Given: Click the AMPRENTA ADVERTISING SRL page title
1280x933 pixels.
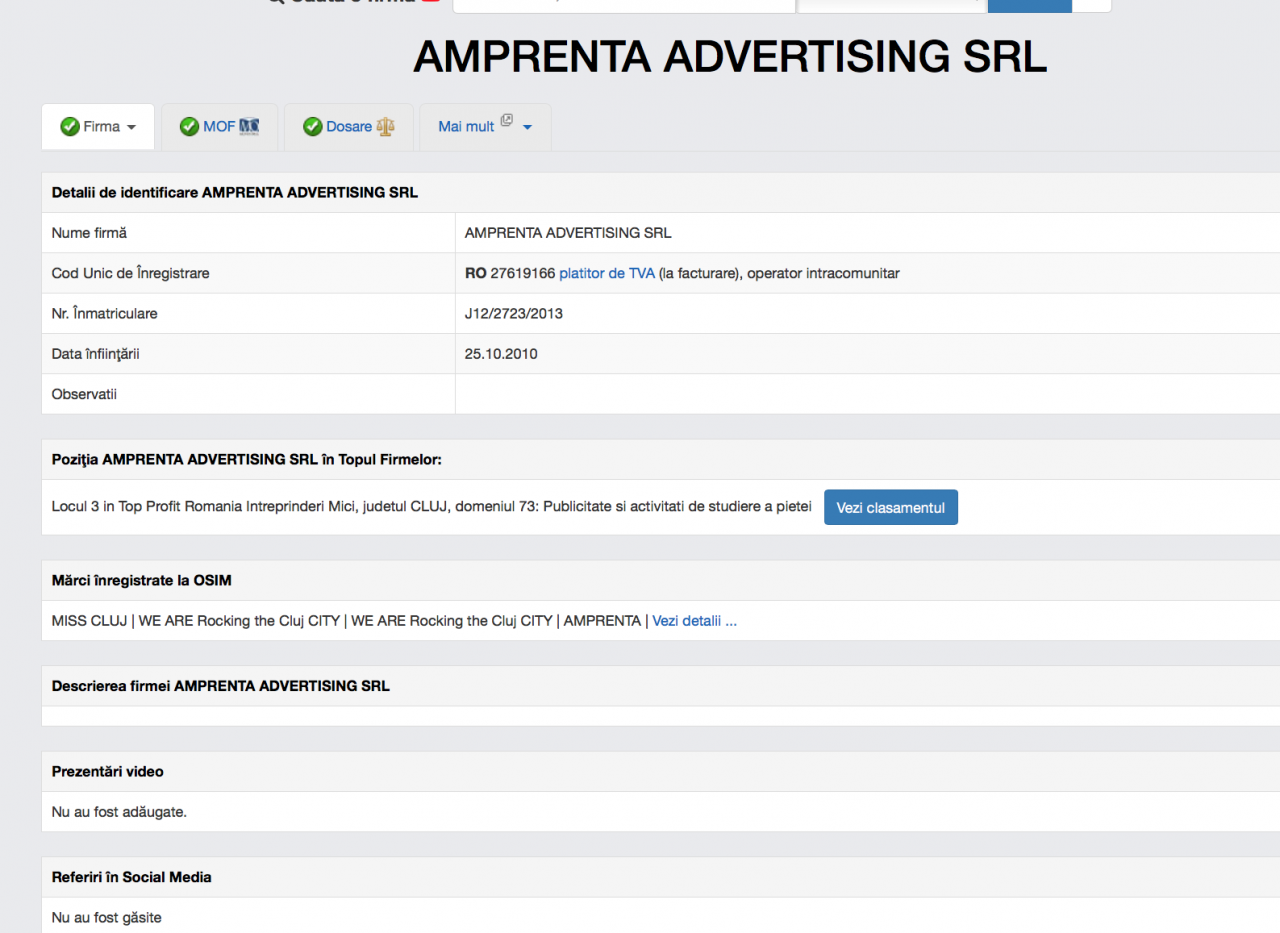Looking at the screenshot, I should point(730,58).
